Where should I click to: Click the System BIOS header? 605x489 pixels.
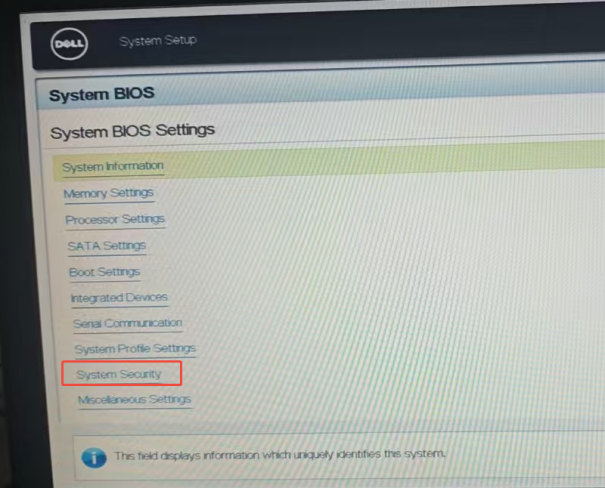[x=101, y=95]
